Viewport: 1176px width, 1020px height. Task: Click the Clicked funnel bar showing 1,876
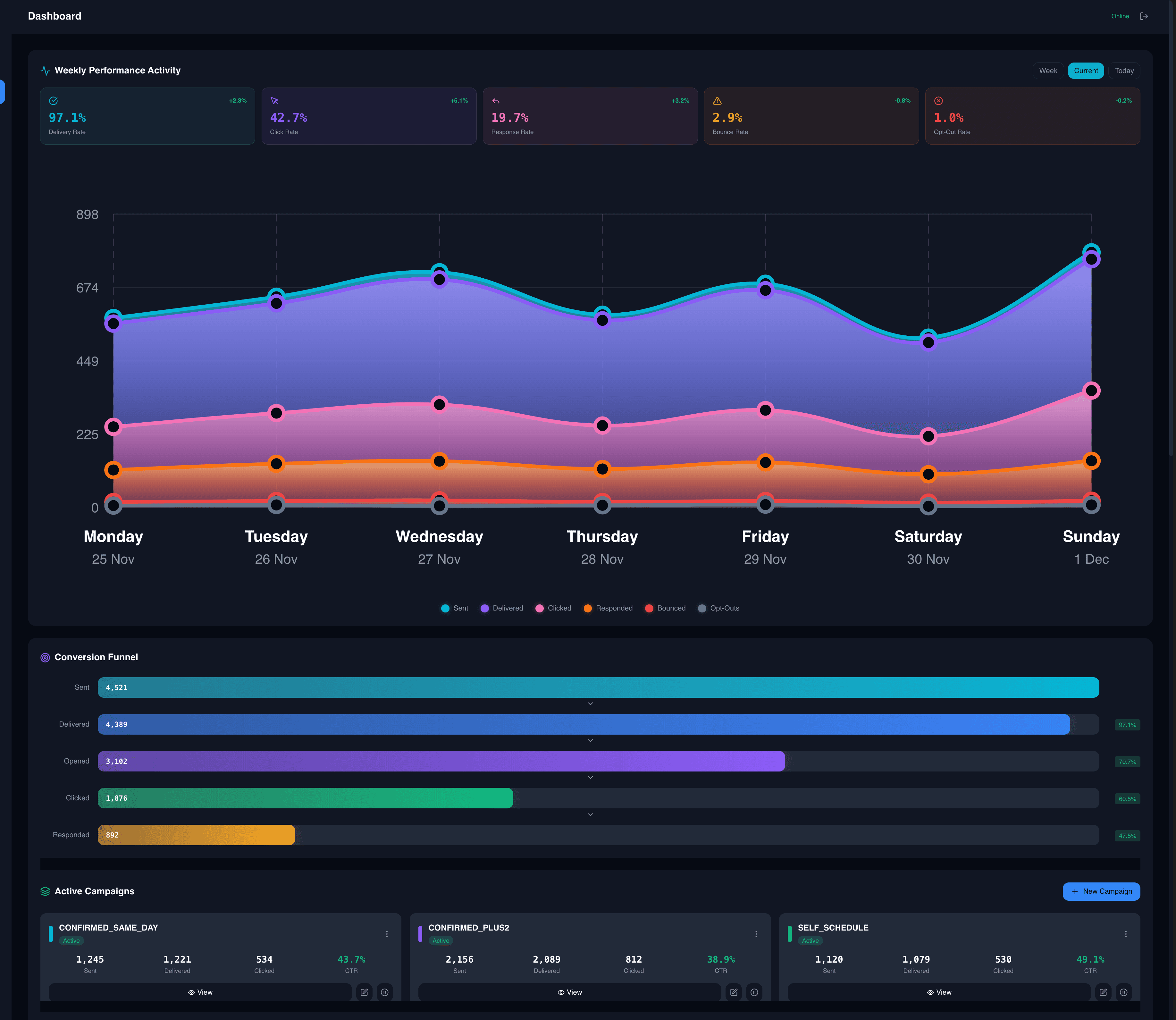click(305, 798)
